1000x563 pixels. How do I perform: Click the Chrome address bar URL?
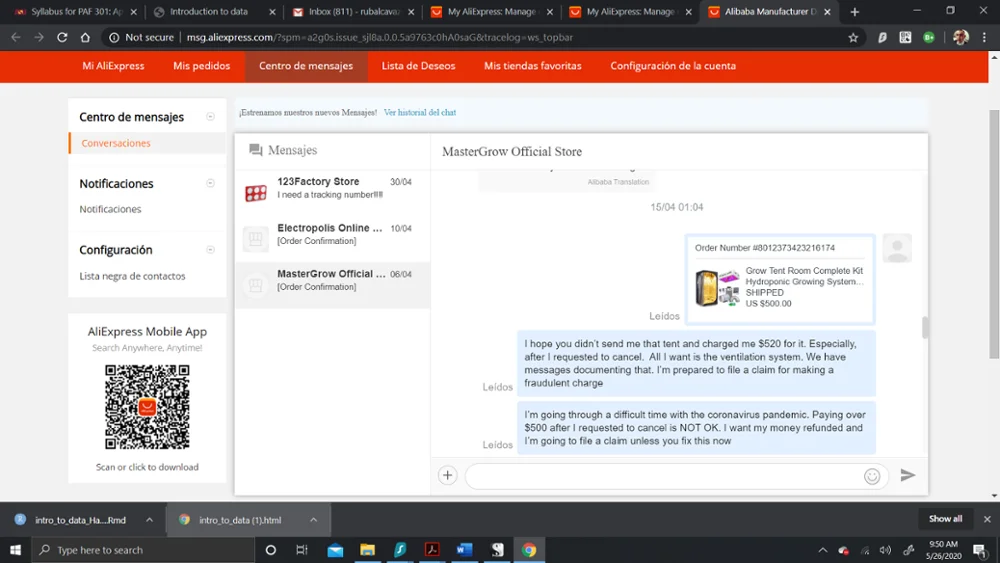(379, 38)
